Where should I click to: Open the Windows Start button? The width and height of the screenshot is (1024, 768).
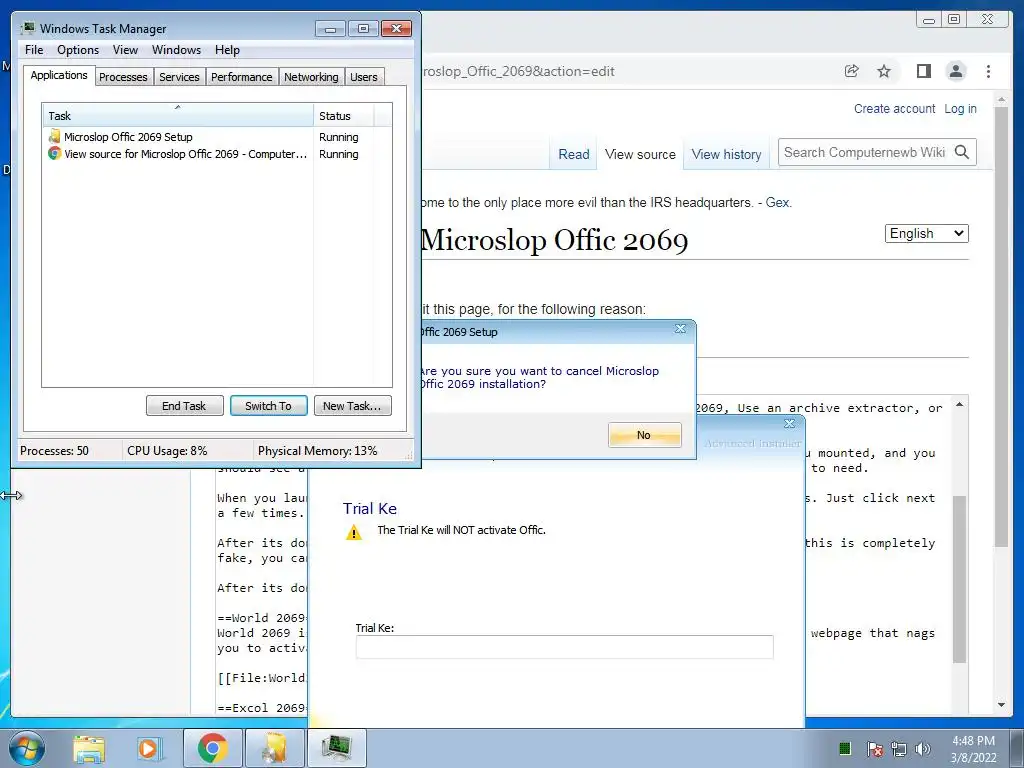tap(27, 748)
